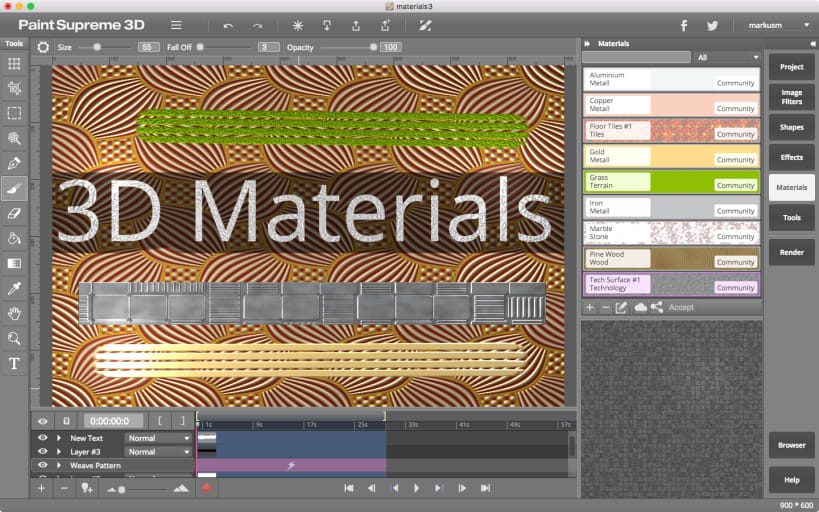Viewport: 819px width, 512px height.
Task: Switch to the Effects panel tab
Action: [791, 157]
